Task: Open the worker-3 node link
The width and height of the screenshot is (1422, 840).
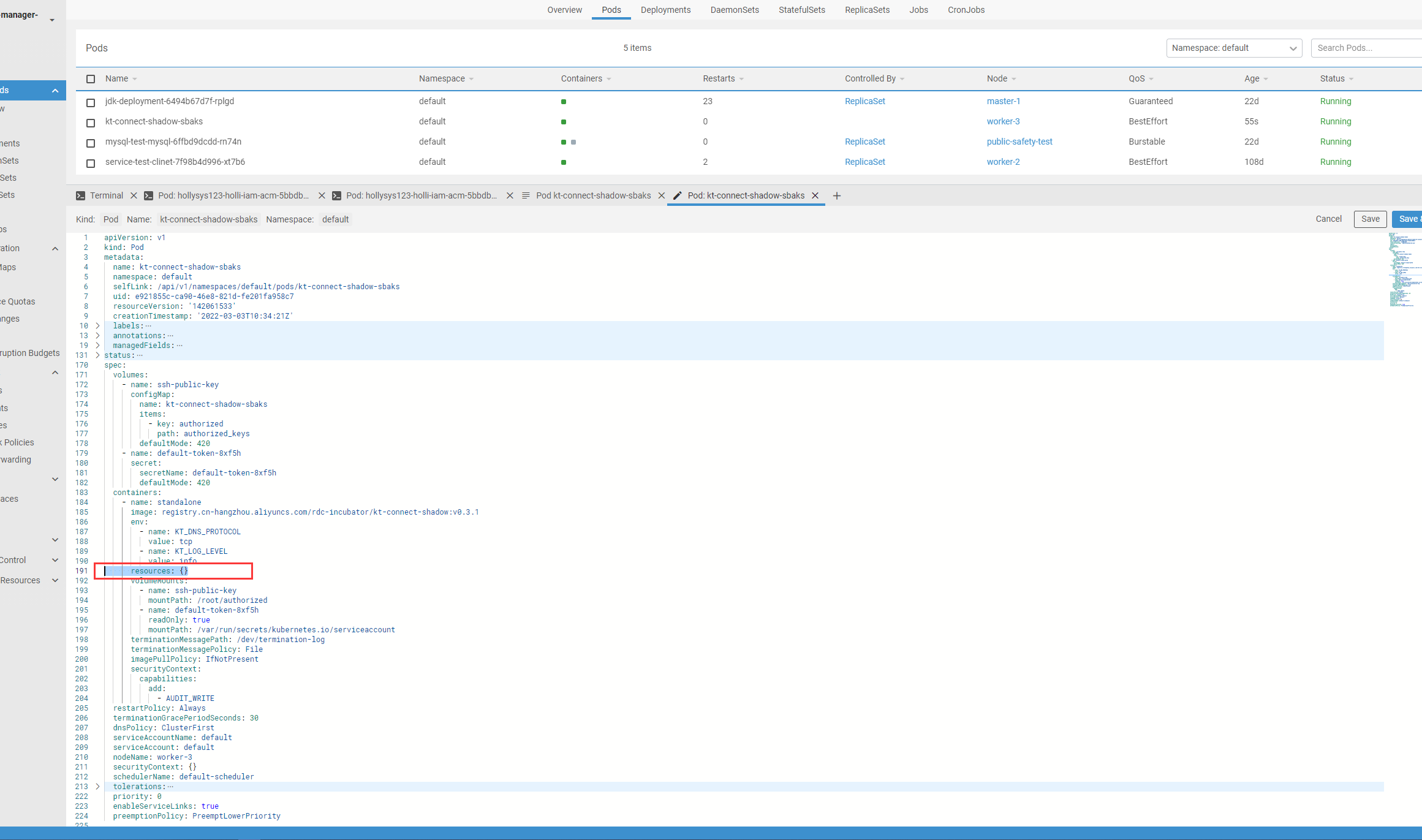Action: point(1004,121)
